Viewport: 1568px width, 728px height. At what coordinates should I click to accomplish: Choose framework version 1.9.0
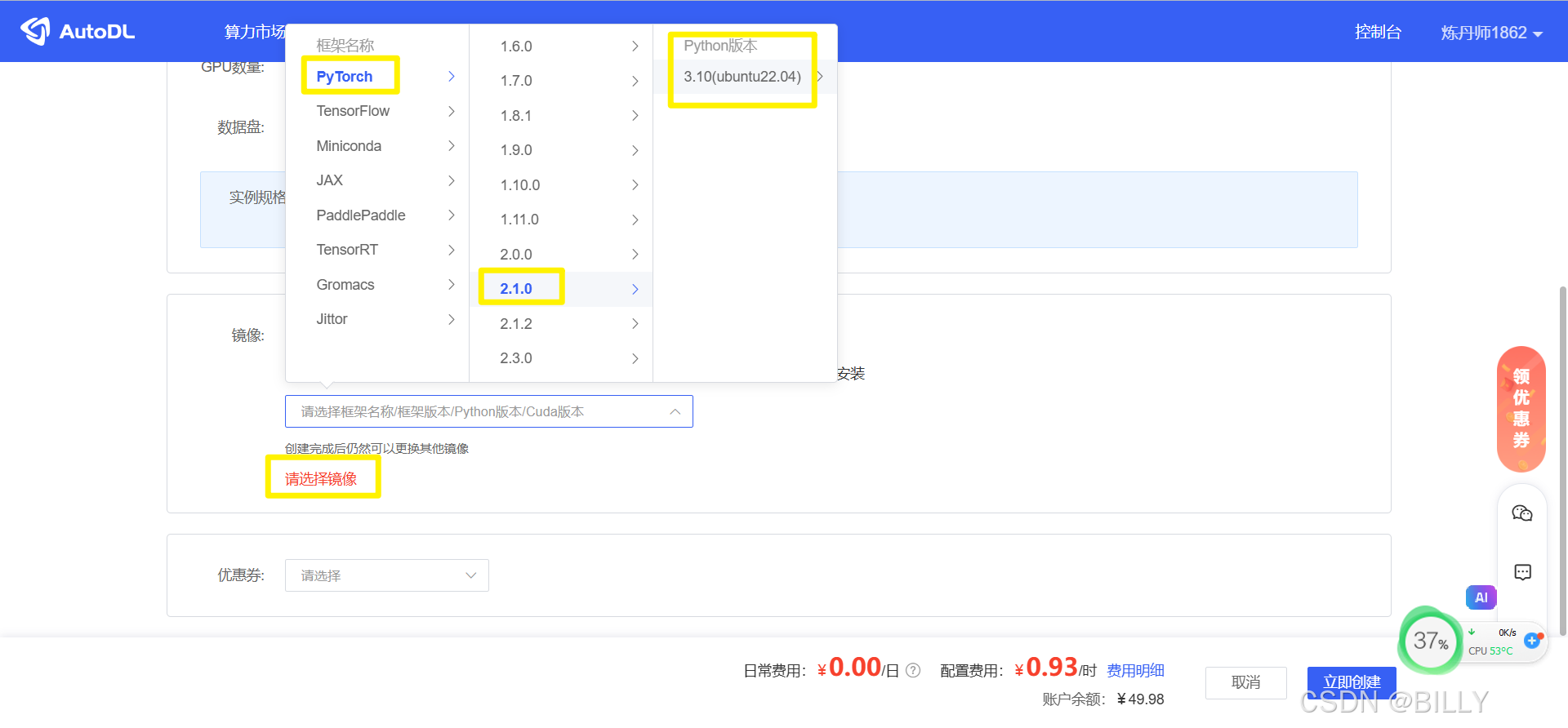[x=561, y=150]
